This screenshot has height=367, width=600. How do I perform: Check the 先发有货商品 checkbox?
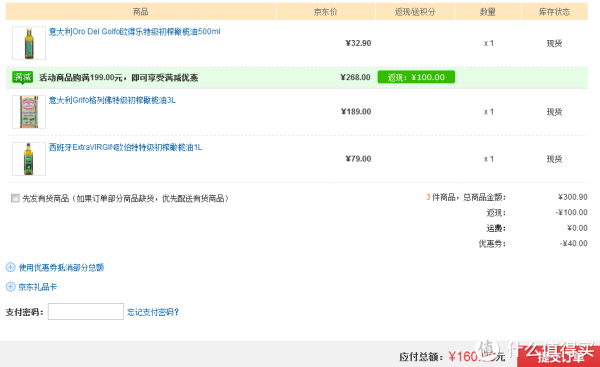tap(15, 198)
